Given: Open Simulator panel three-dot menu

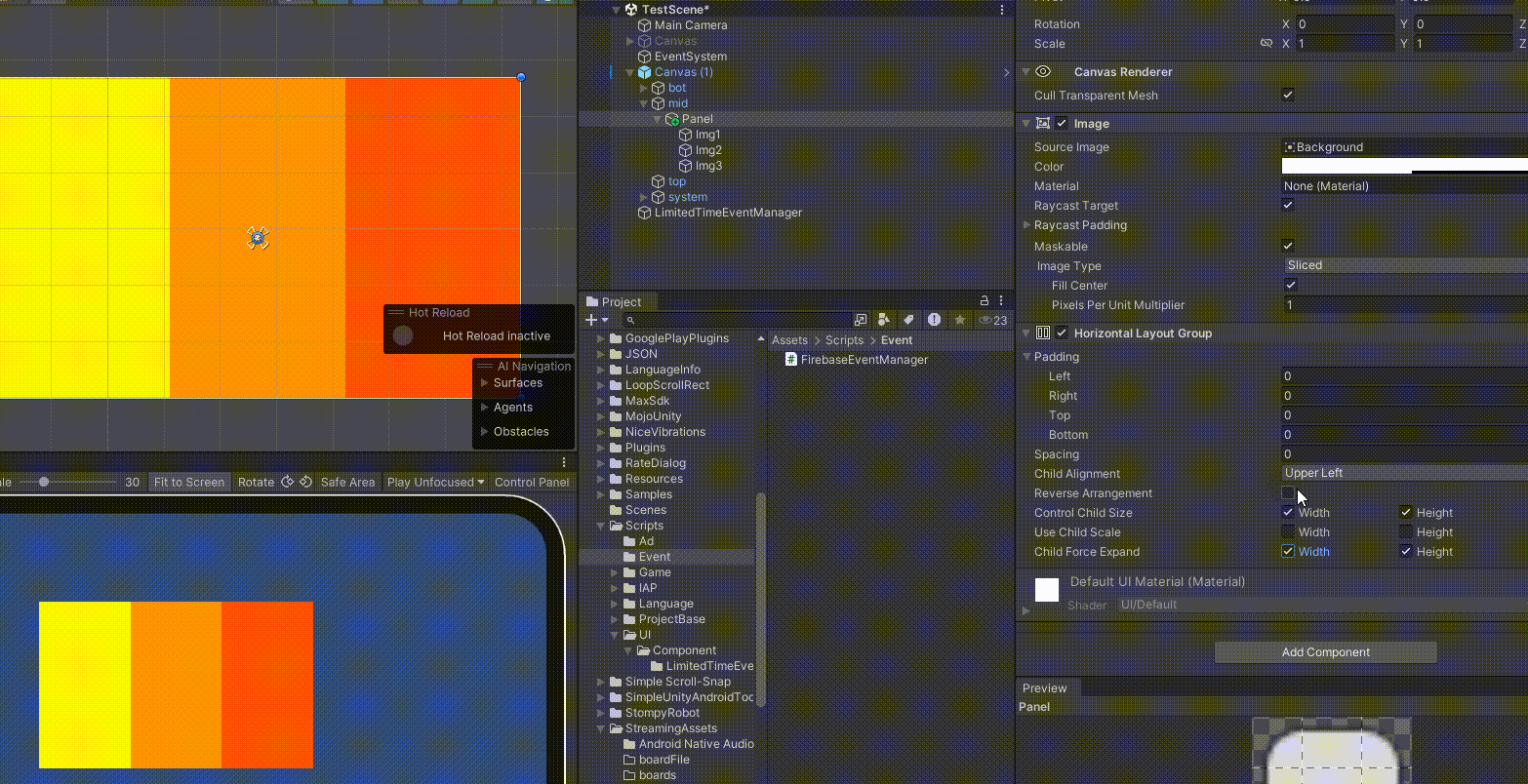Looking at the screenshot, I should pos(564,463).
